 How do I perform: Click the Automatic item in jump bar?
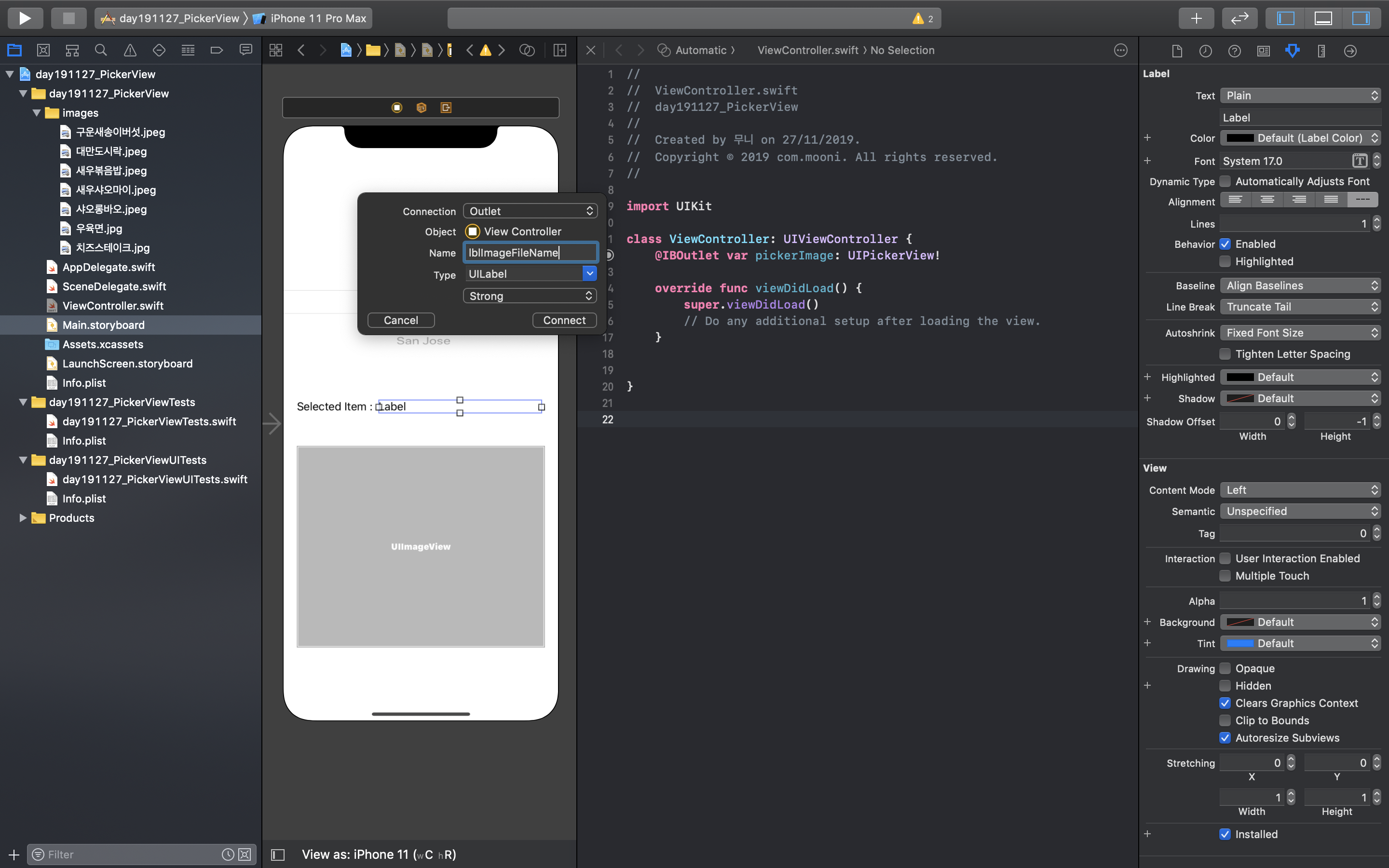pos(700,51)
